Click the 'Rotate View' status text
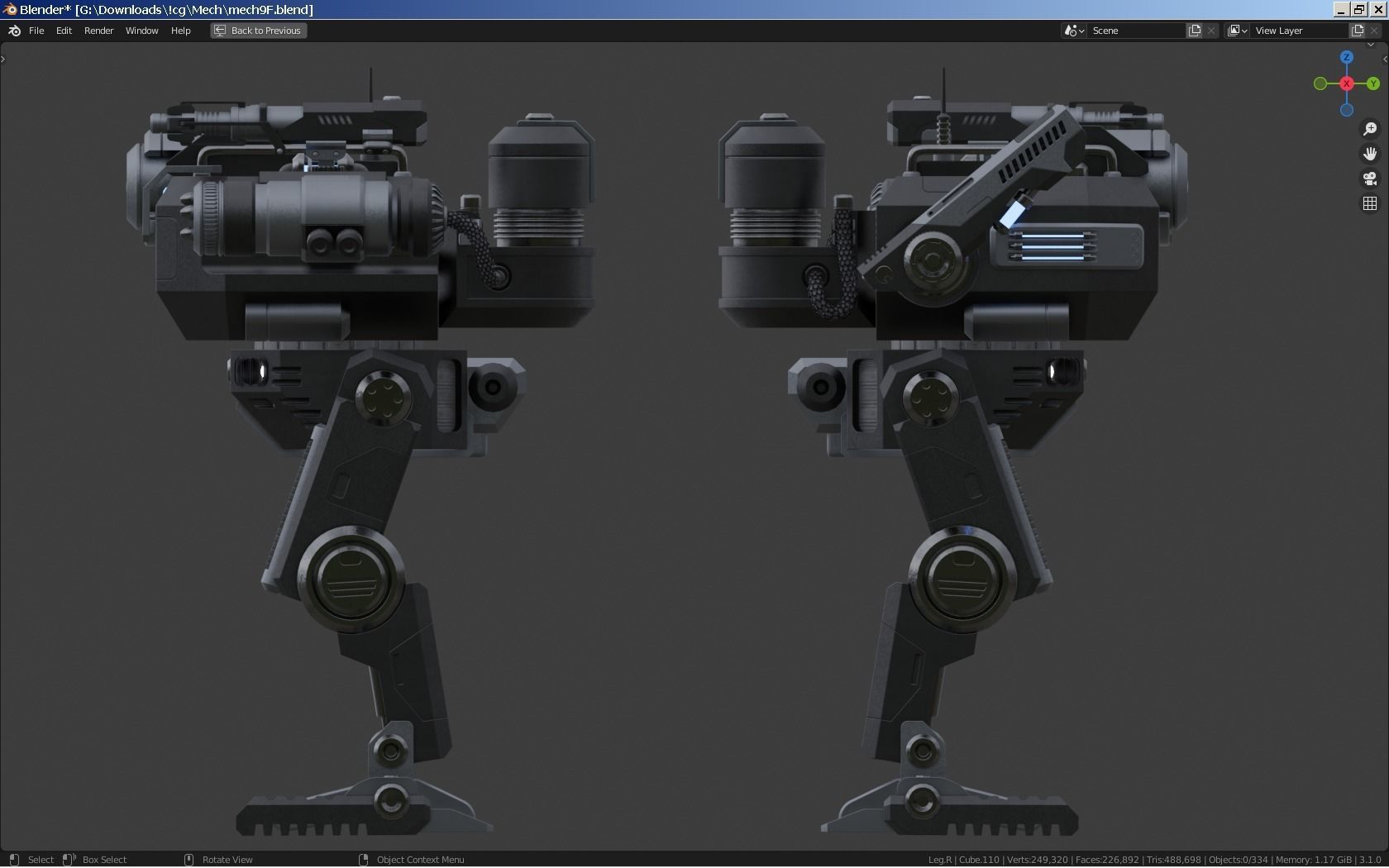 227,860
